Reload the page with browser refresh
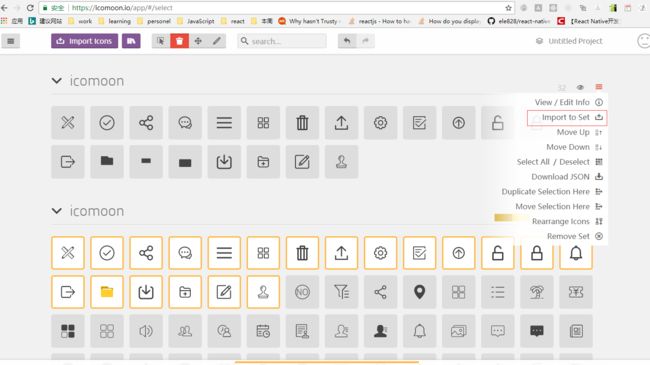The height and width of the screenshot is (365, 650). point(30,7)
